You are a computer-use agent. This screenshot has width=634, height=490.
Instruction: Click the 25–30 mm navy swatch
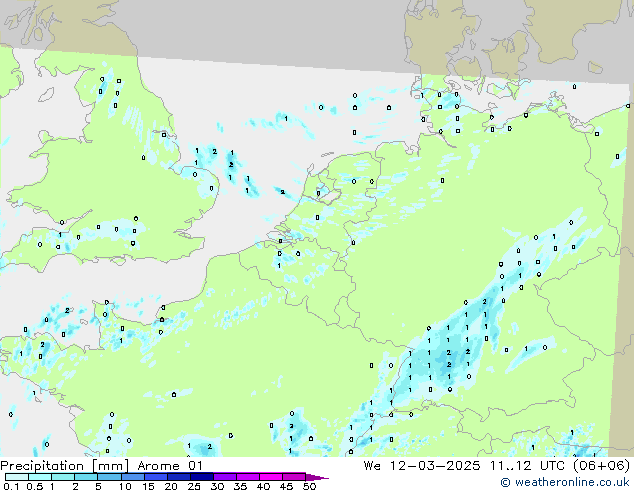(201, 477)
